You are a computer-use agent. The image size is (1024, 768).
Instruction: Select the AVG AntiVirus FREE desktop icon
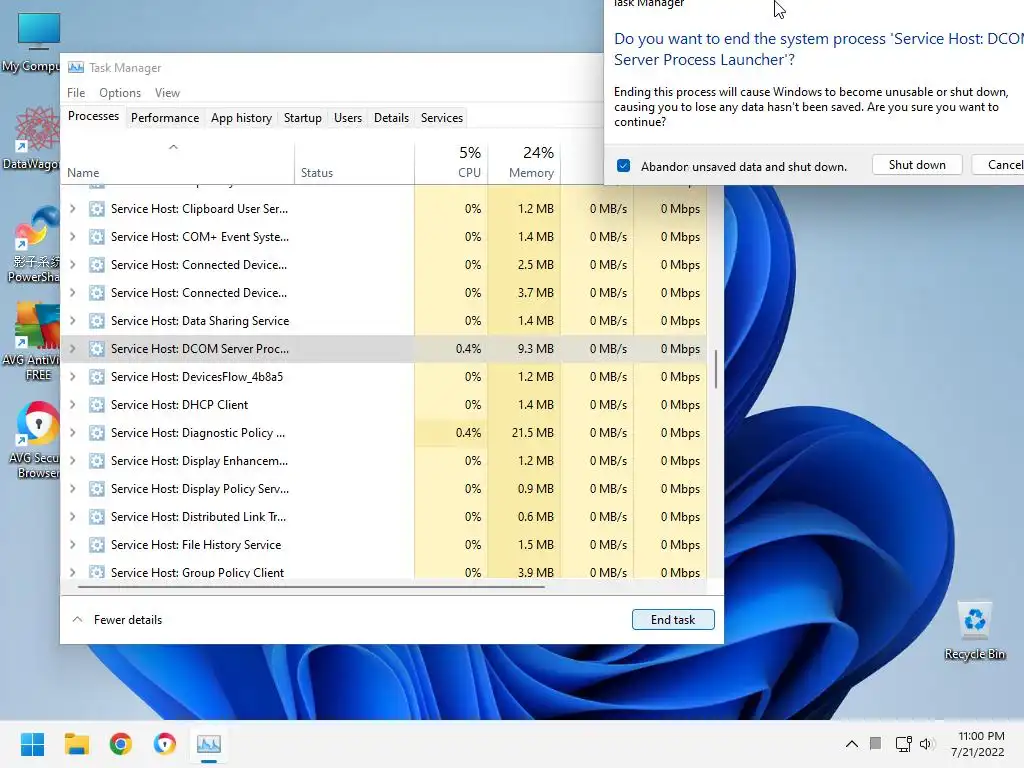point(33,341)
